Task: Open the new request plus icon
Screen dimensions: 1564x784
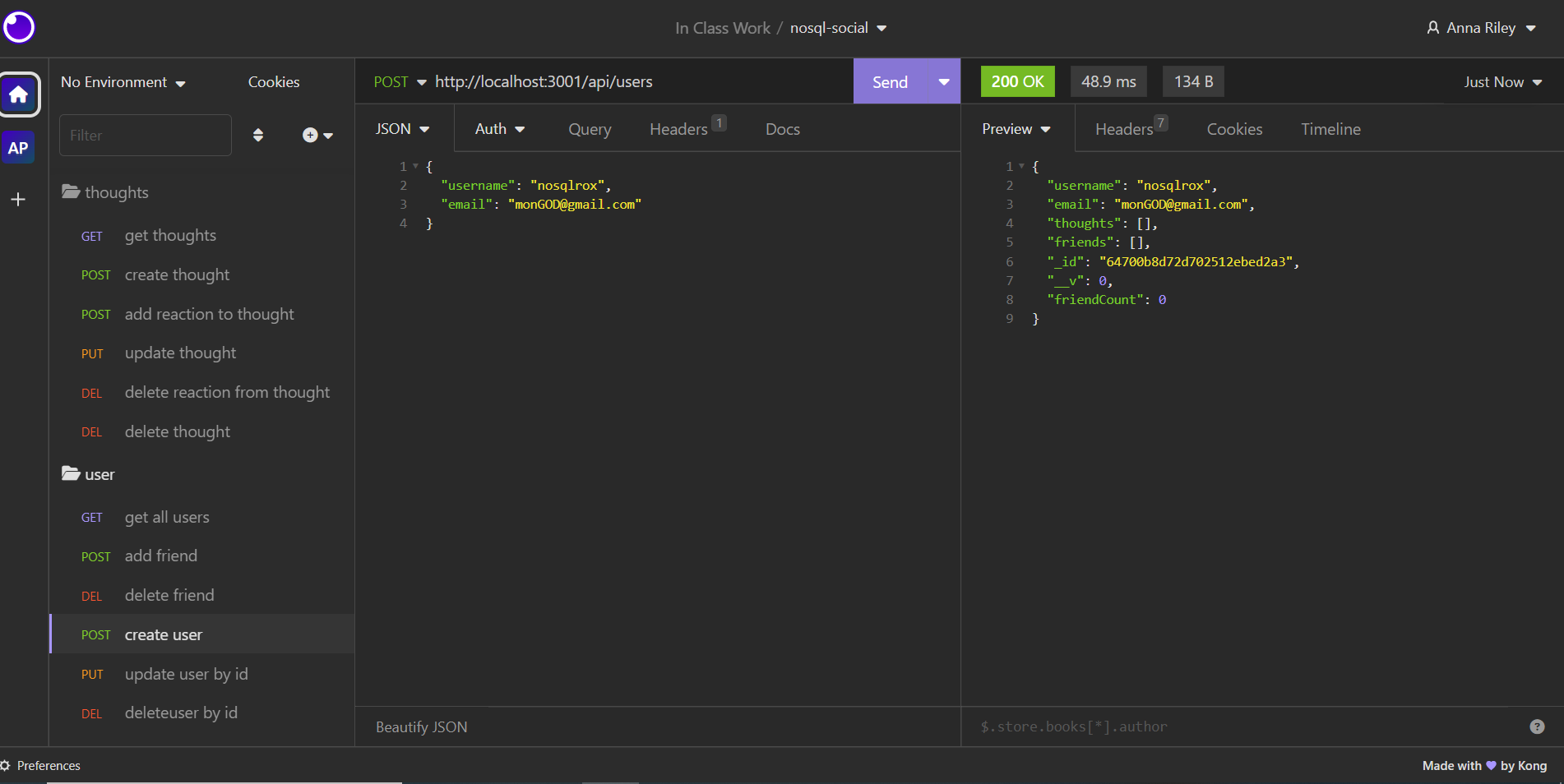Action: (x=310, y=135)
